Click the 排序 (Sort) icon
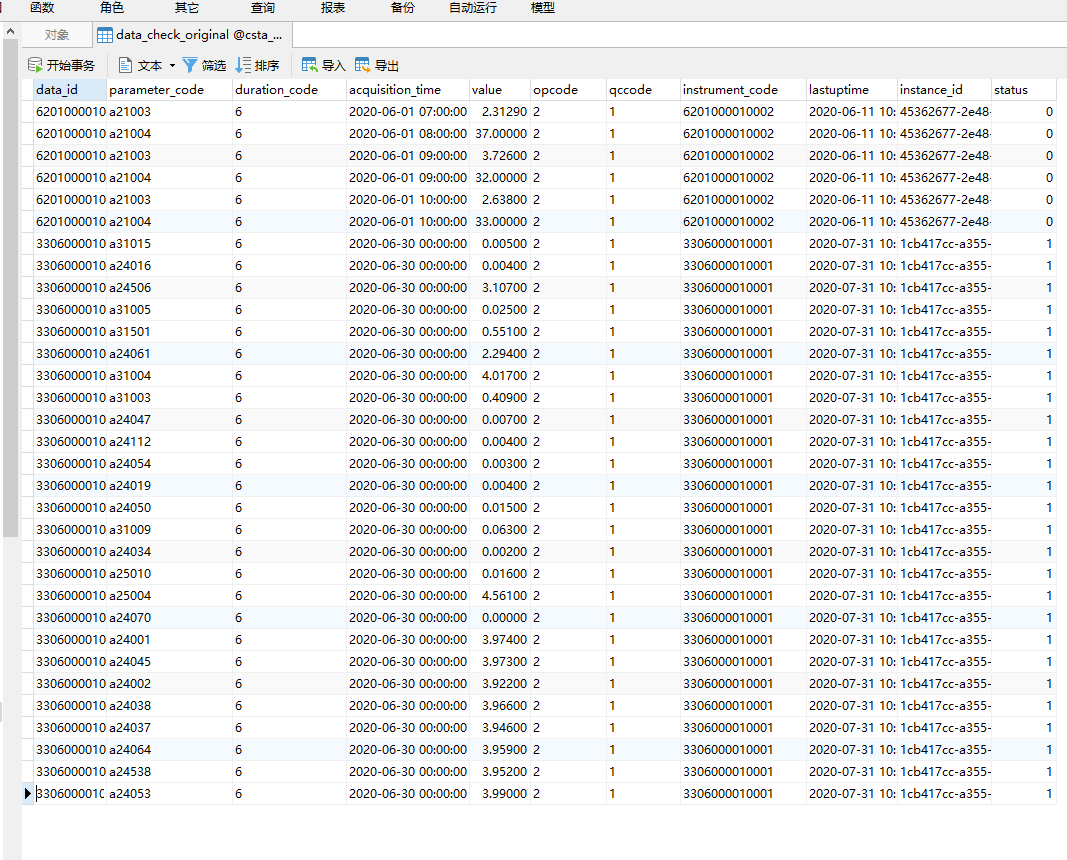The image size is (1067, 860). [x=243, y=65]
